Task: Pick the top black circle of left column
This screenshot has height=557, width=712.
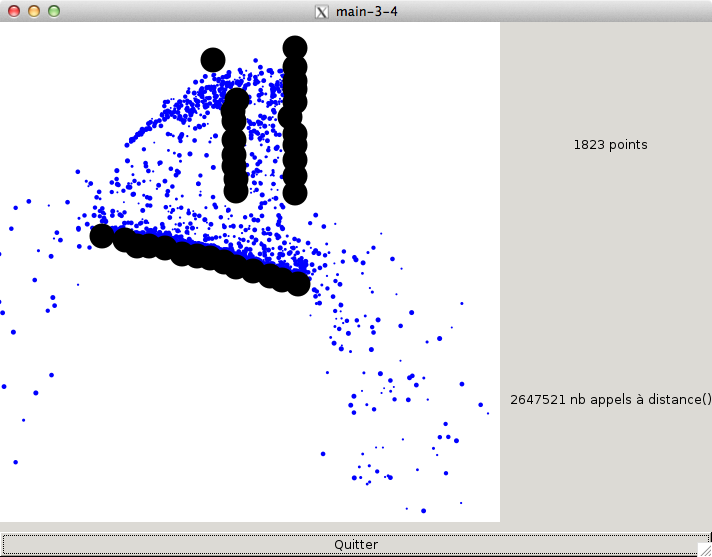Action: pyautogui.click(x=237, y=100)
